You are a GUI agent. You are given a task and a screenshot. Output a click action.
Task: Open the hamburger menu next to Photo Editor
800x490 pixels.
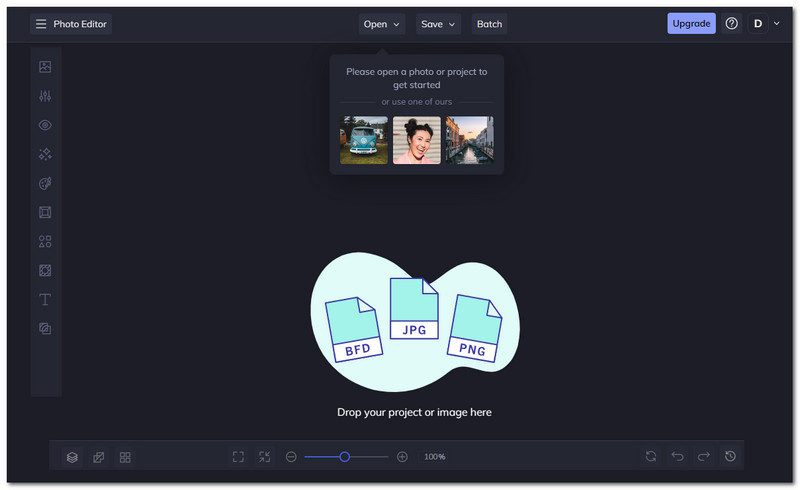pos(41,24)
